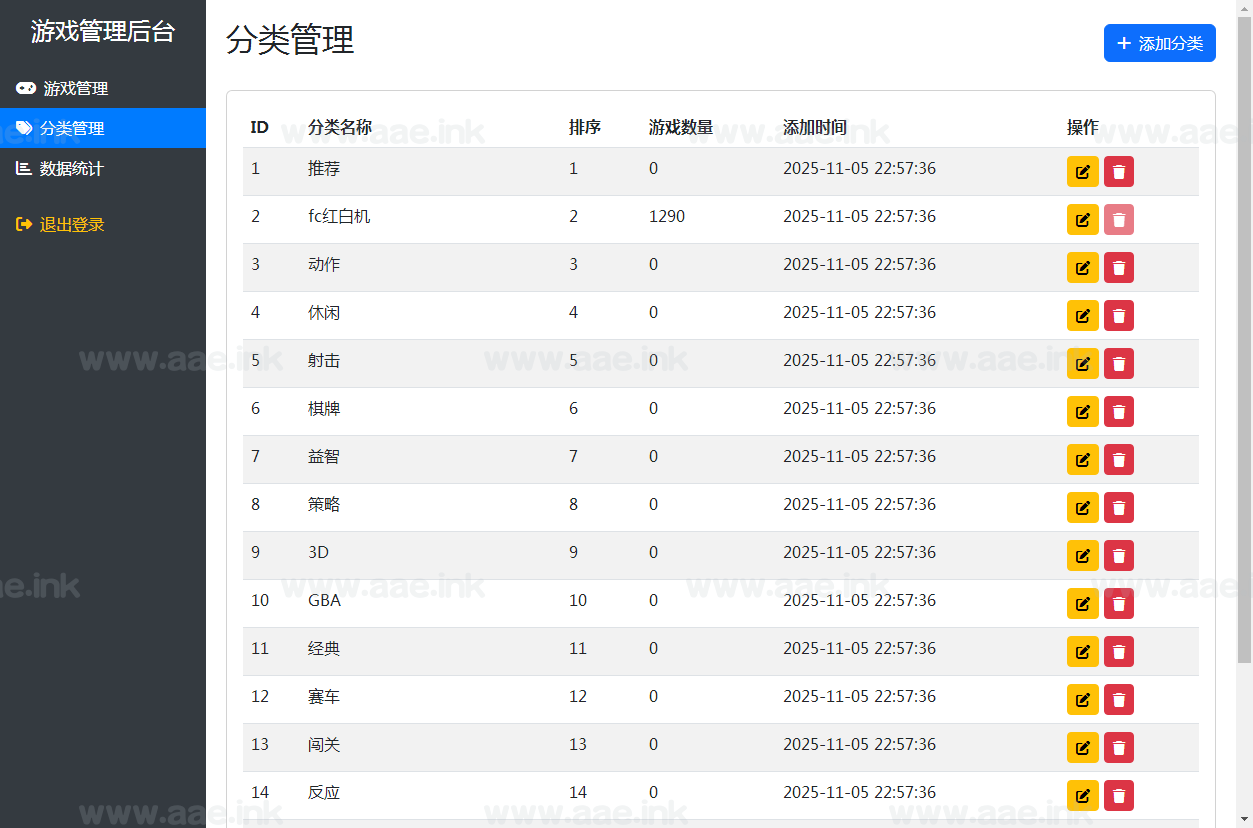Screen dimensions: 1253x828
Task: Delete the 闯关 category
Action: 1118,747
